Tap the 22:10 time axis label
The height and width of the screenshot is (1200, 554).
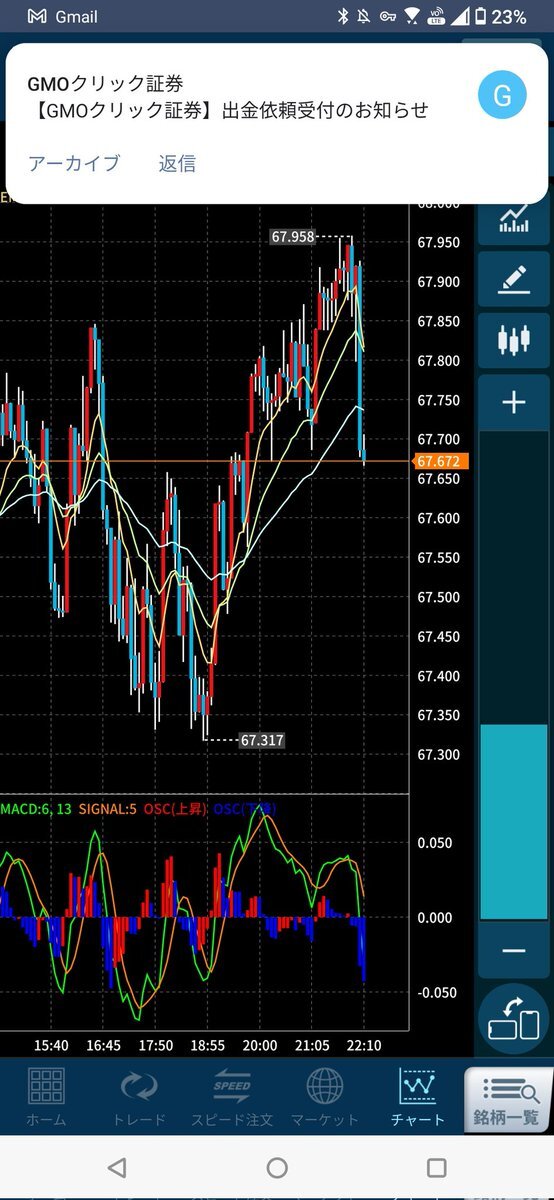[363, 1045]
